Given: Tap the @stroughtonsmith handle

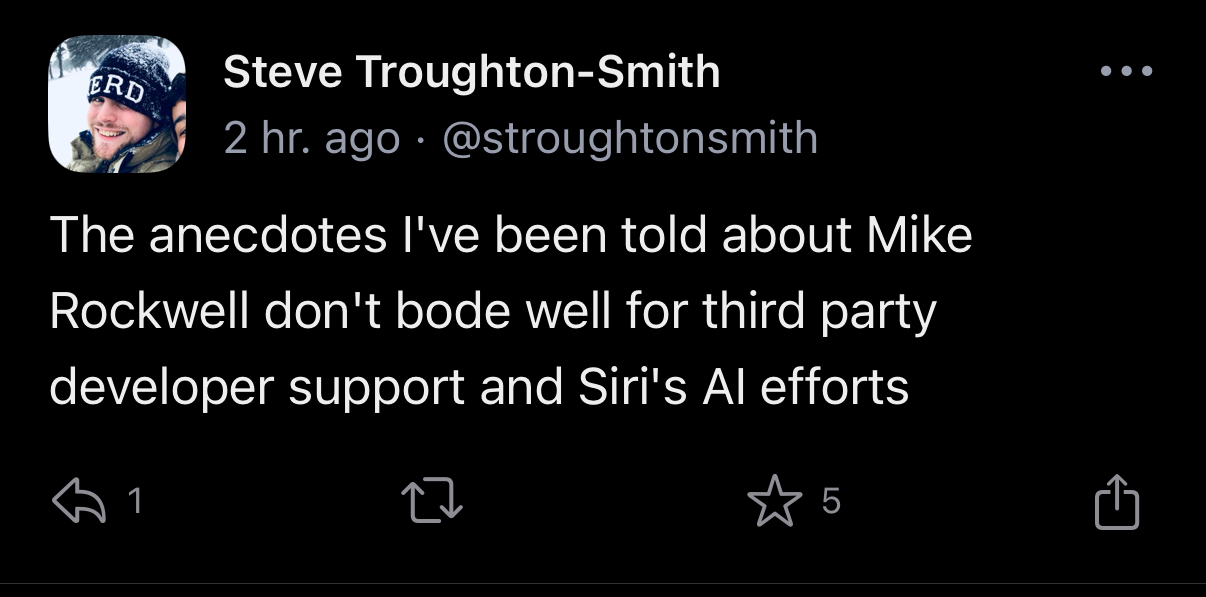Looking at the screenshot, I should pyautogui.click(x=629, y=138).
